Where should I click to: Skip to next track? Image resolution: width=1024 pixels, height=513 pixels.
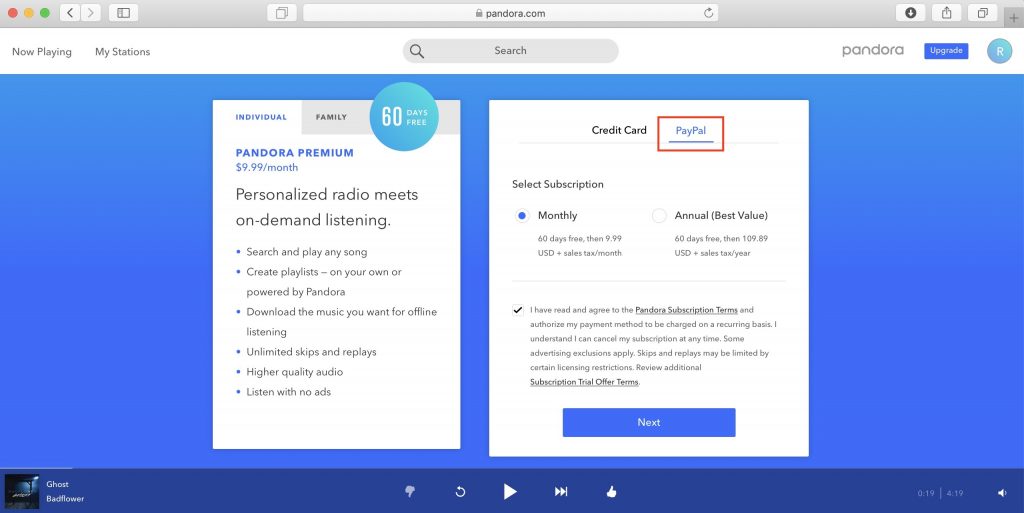561,491
